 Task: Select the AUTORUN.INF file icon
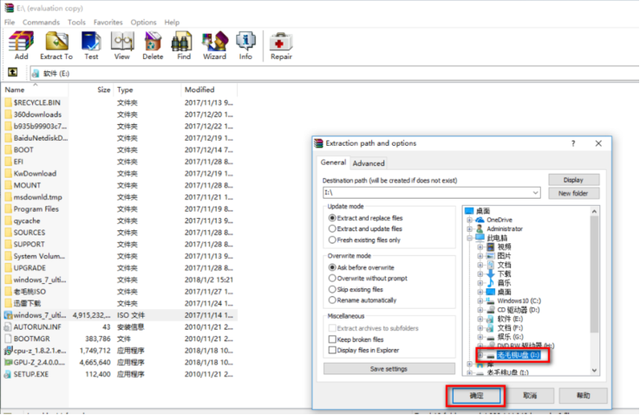[x=8, y=327]
